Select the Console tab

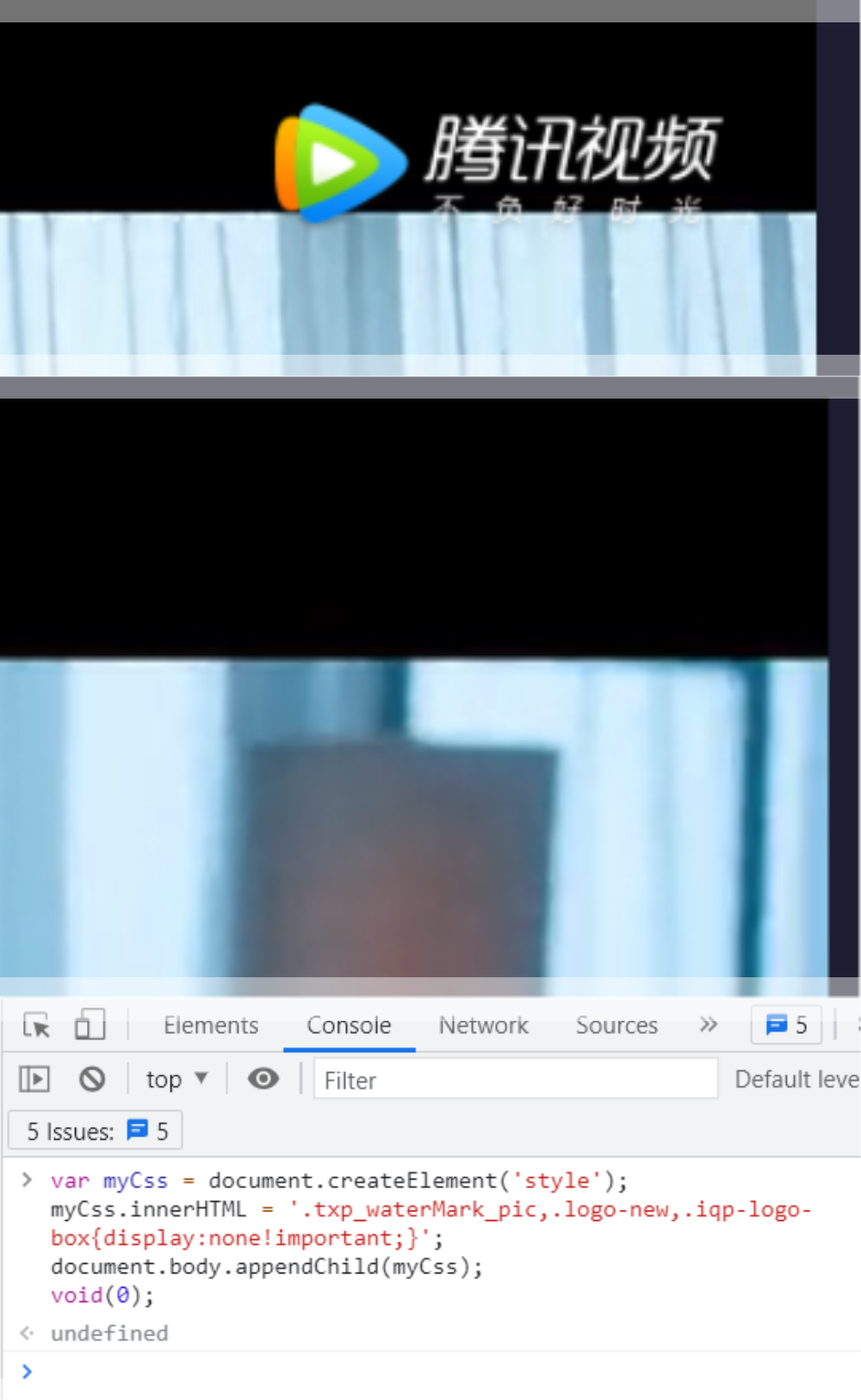point(349,1025)
